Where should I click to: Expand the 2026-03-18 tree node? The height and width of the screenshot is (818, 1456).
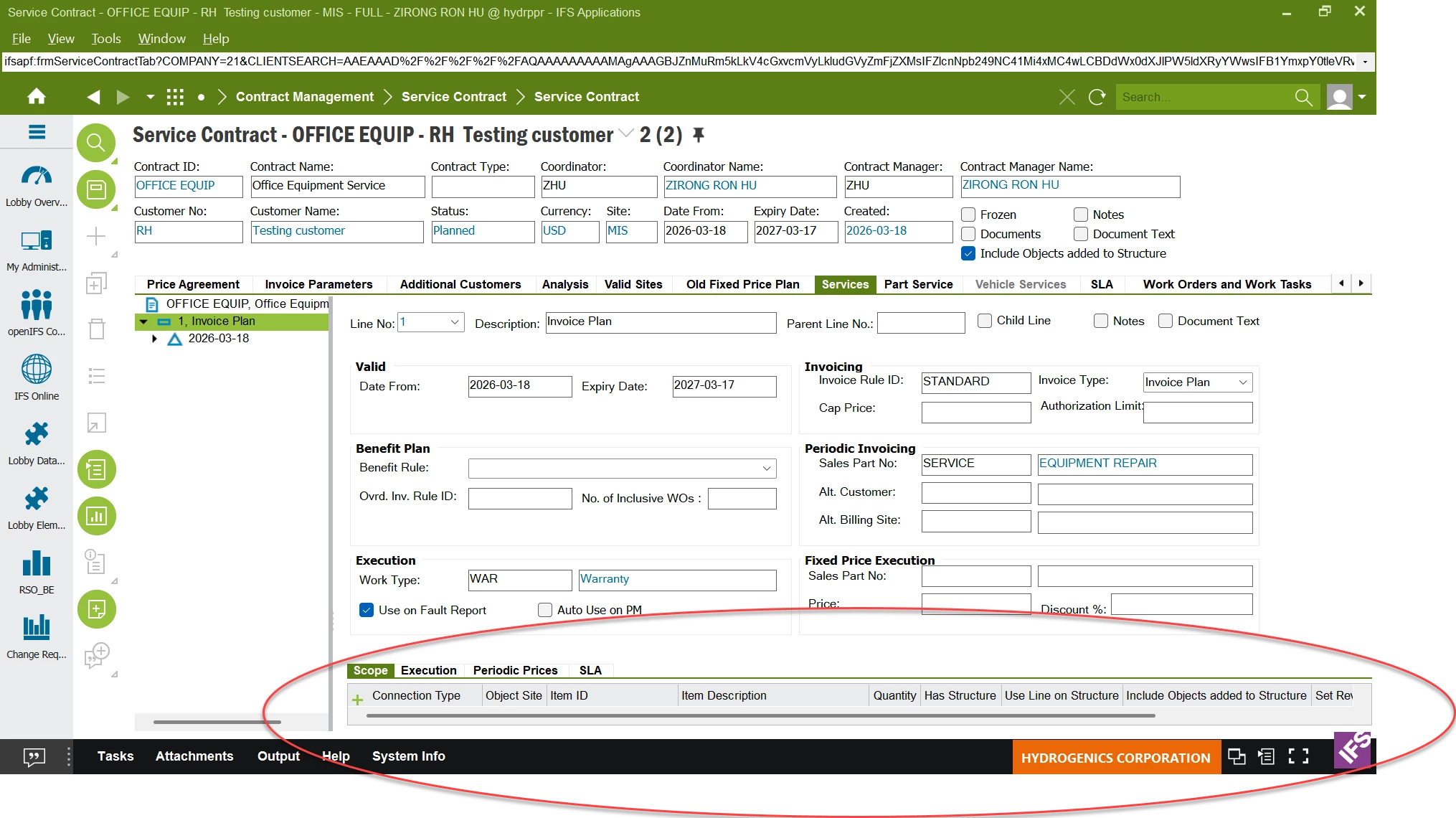pos(154,339)
